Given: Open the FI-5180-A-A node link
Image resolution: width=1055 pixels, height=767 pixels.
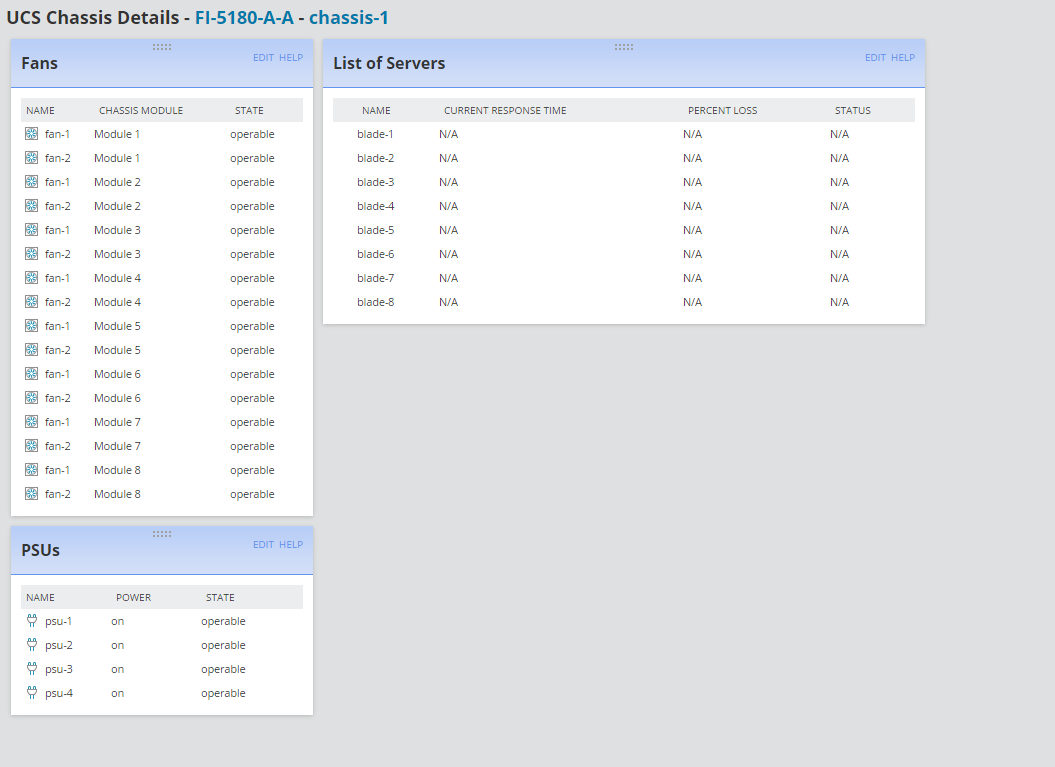Looking at the screenshot, I should click(244, 17).
